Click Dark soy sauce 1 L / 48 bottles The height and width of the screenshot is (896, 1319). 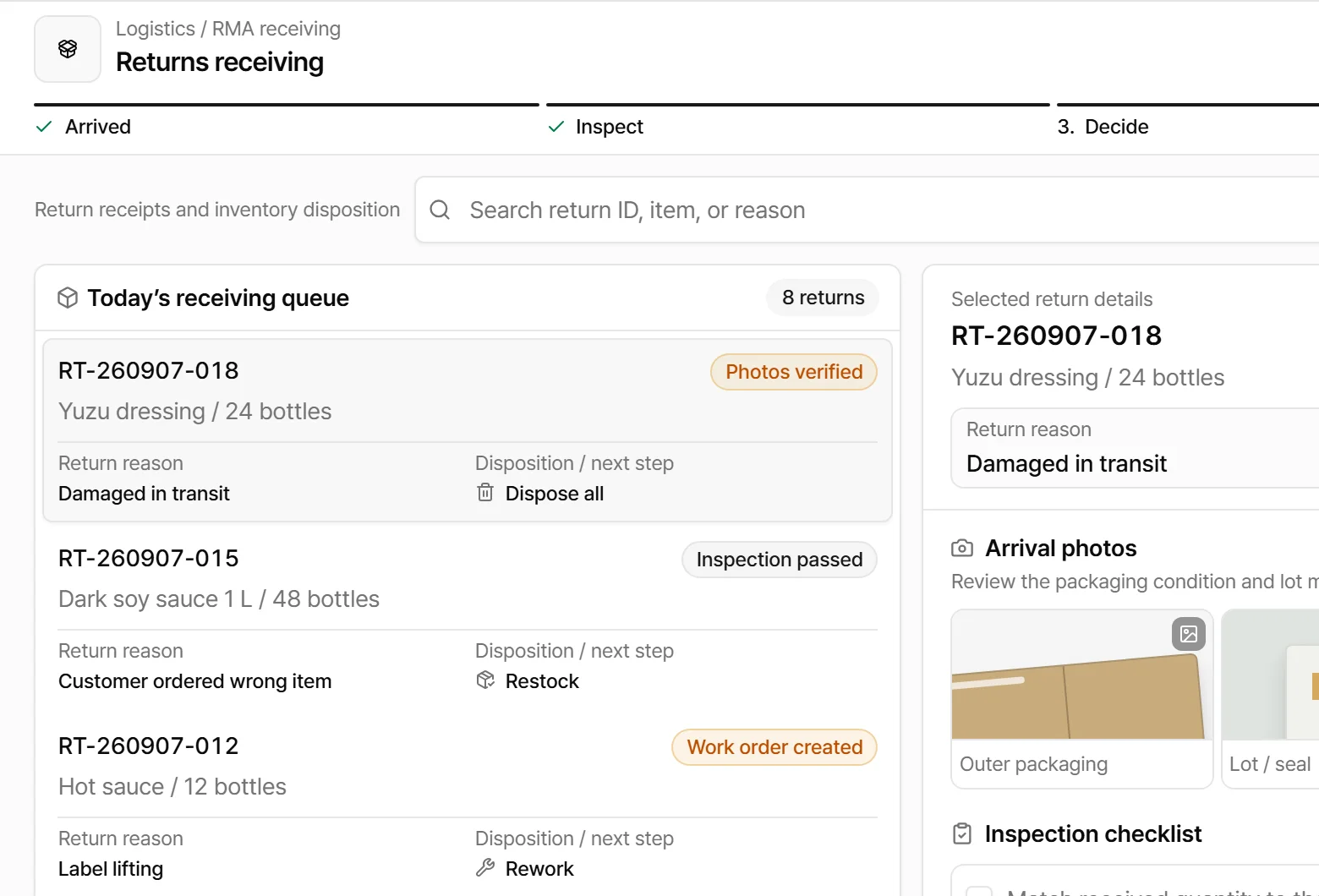[x=219, y=598]
